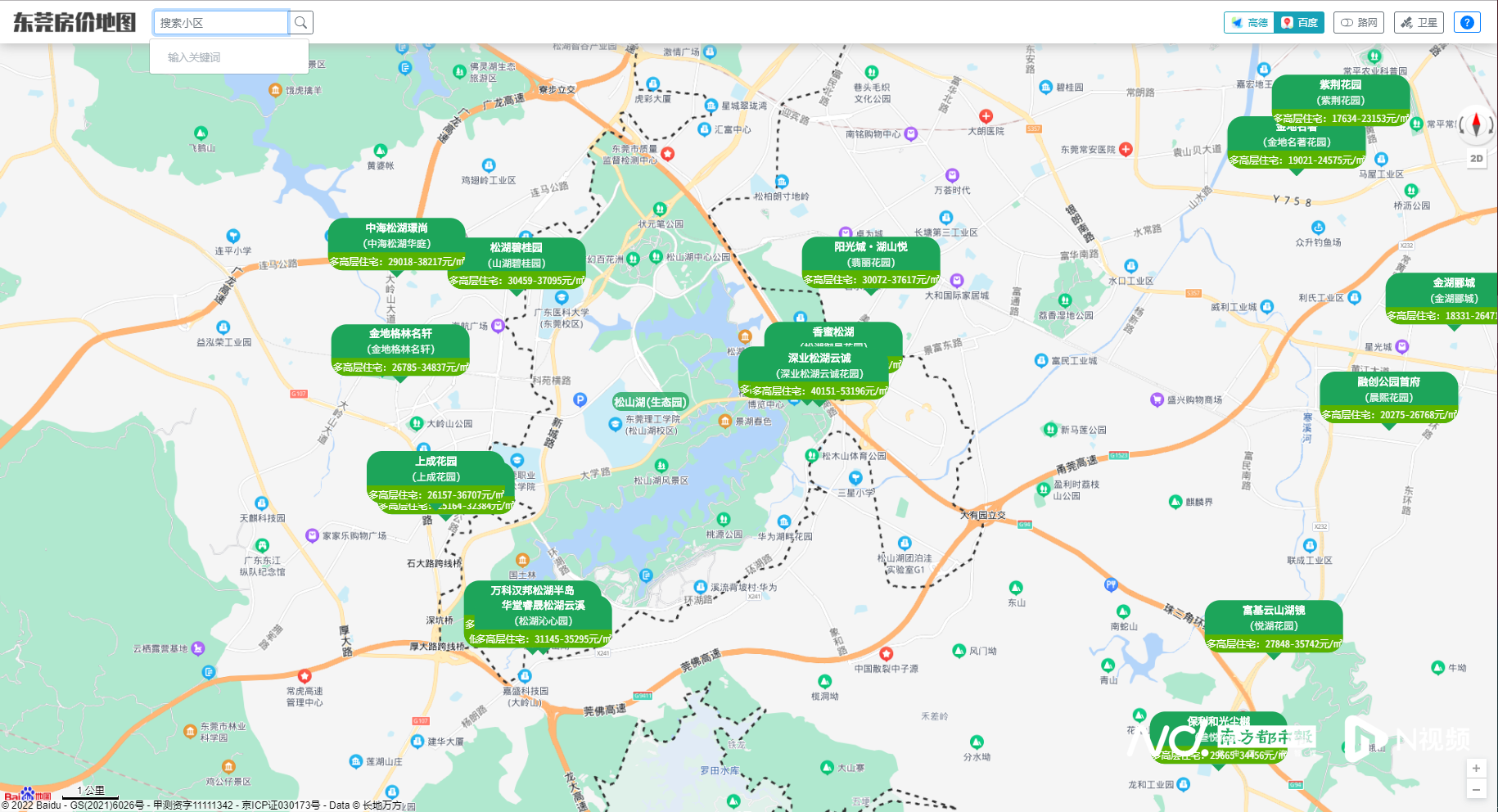Image resolution: width=1498 pixels, height=812 pixels.
Task: Click the 新马莲公园 park icon
Action: [x=1050, y=429]
